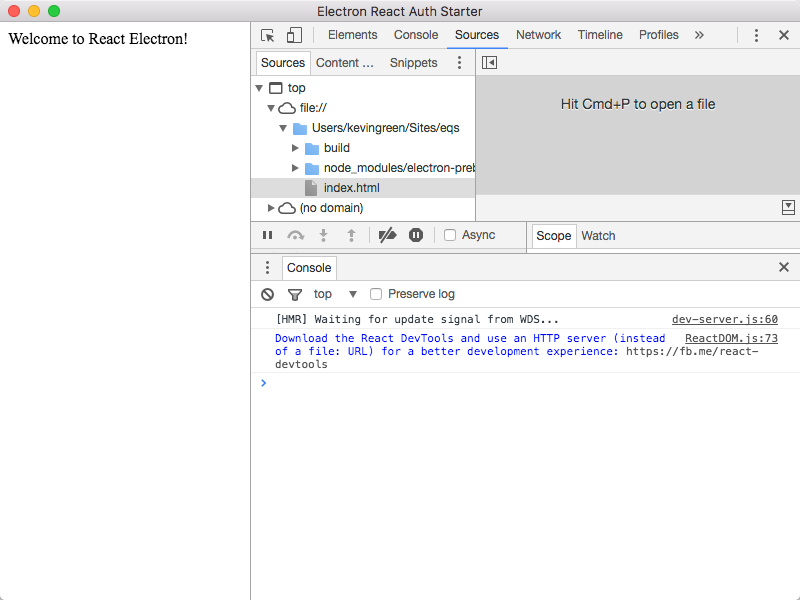Viewport: 800px width, 600px height.
Task: Close the console drawer
Action: pos(784,267)
